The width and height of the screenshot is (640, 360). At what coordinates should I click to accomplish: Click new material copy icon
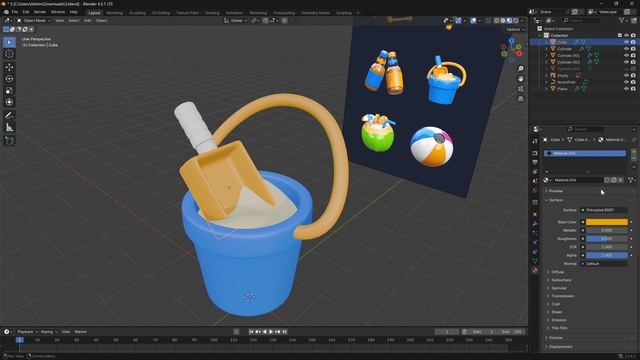[x=613, y=180]
